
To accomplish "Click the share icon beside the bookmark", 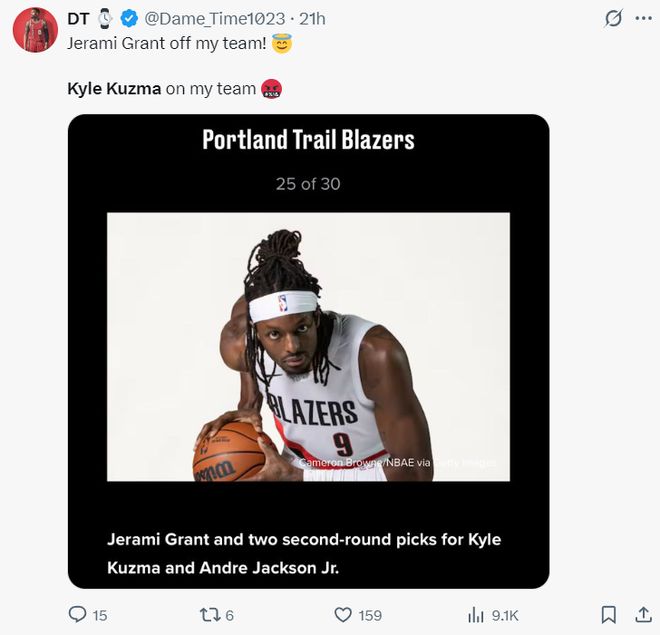I will (641, 614).
